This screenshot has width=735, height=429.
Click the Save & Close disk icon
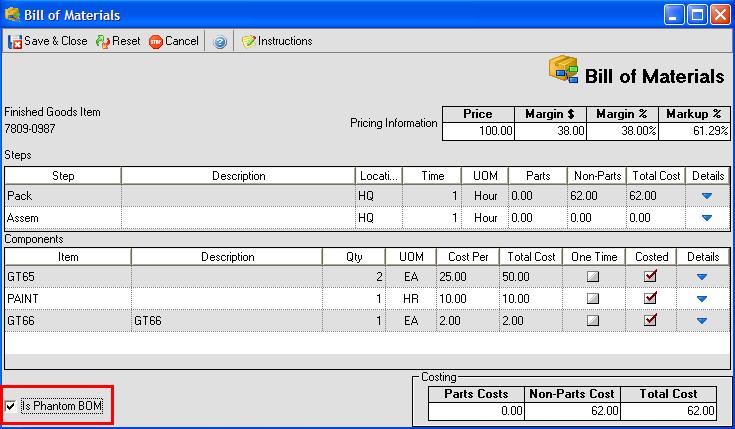pyautogui.click(x=15, y=42)
